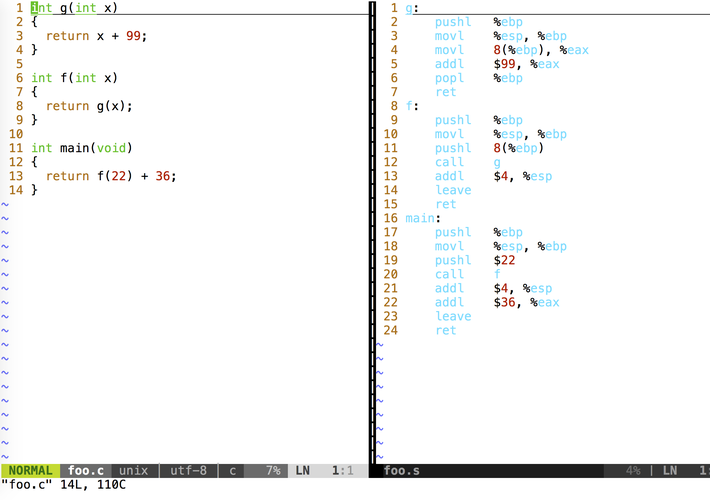Click the 'g:' label on assembly line 1
Screen dimensions: 710x500
(x=412, y=8)
